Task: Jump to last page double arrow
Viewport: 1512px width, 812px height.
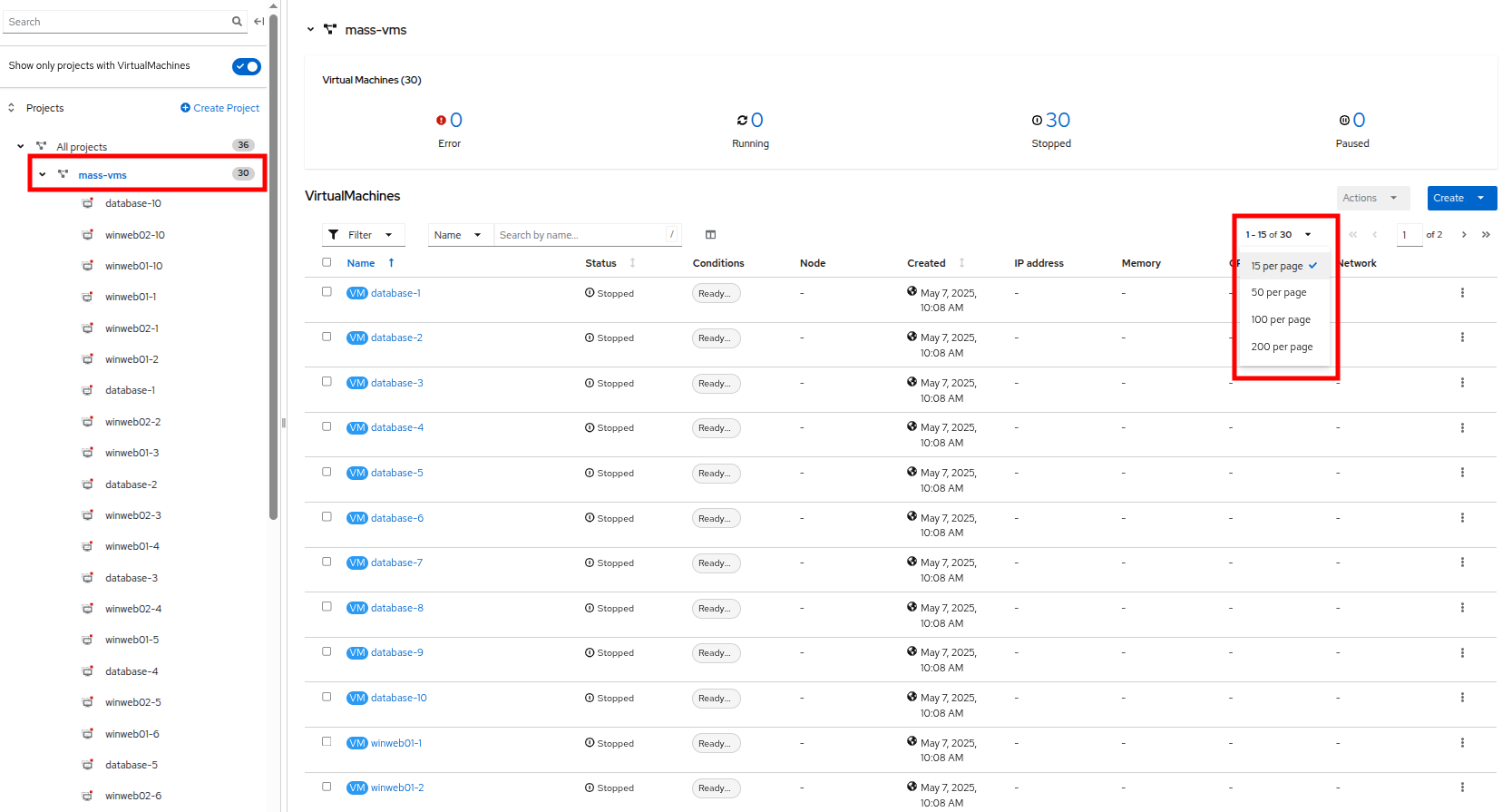Action: (x=1486, y=235)
